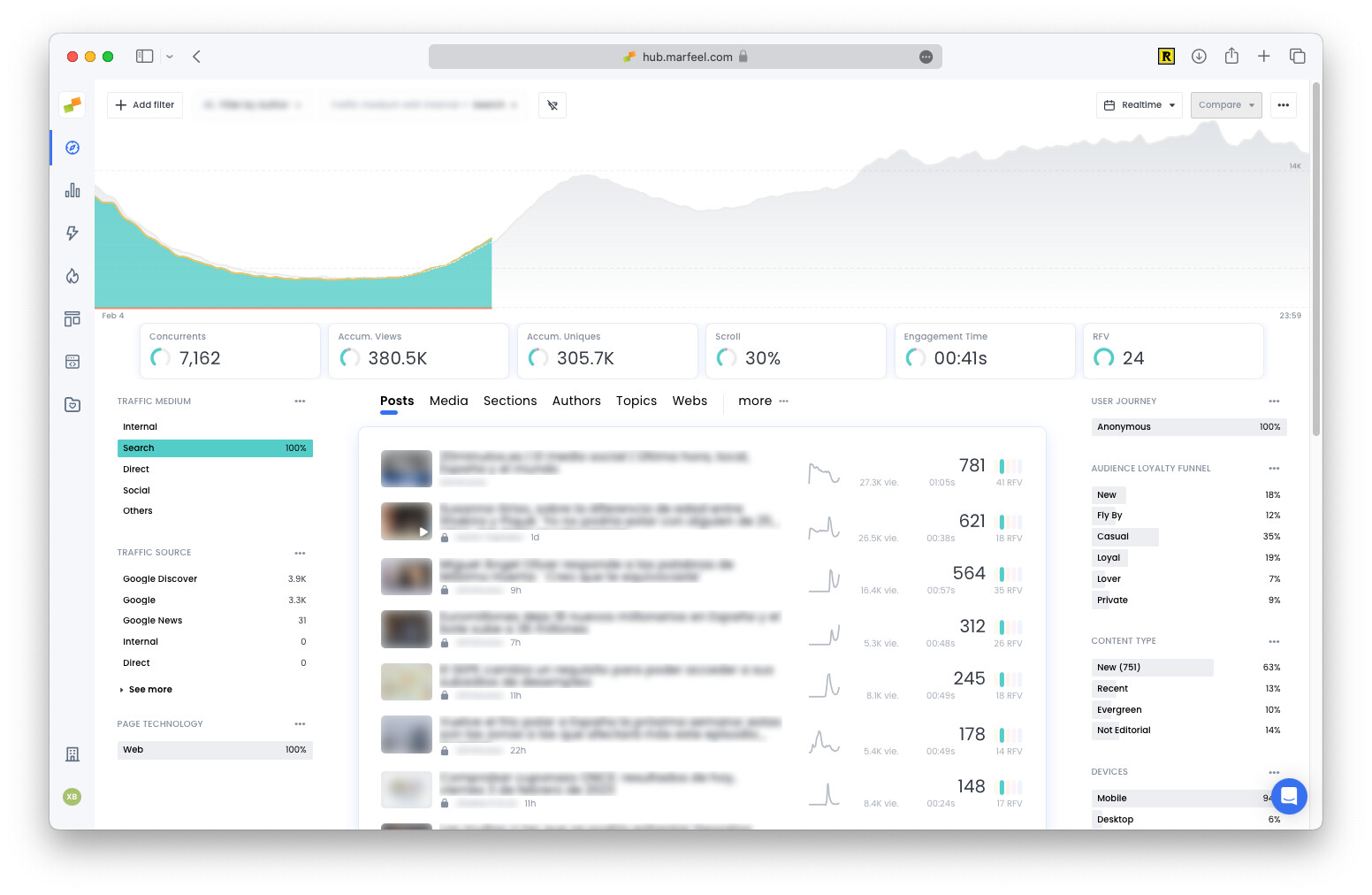Screen dimensions: 1372x895
Task: Click the lightning bolt icon in sidebar
Action: point(72,233)
